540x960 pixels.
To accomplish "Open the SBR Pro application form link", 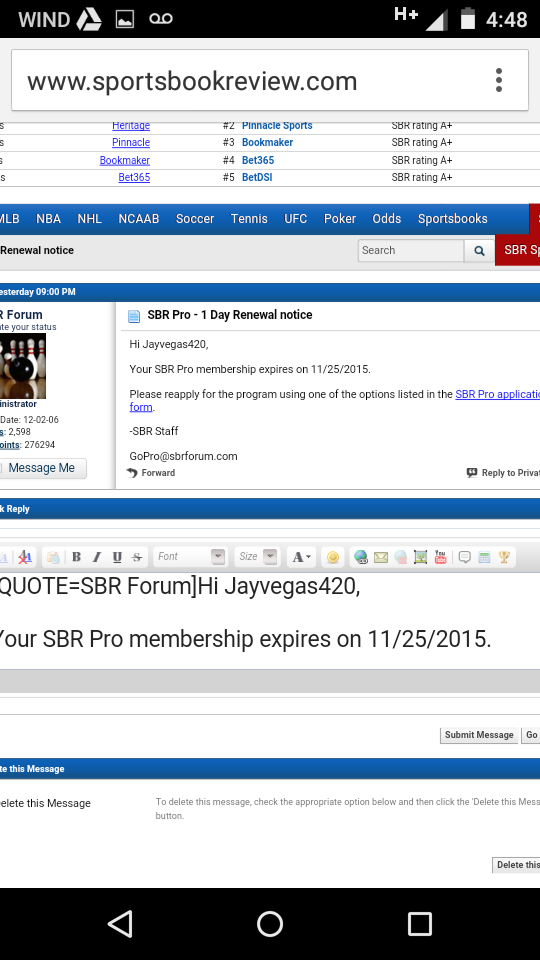I will 497,394.
